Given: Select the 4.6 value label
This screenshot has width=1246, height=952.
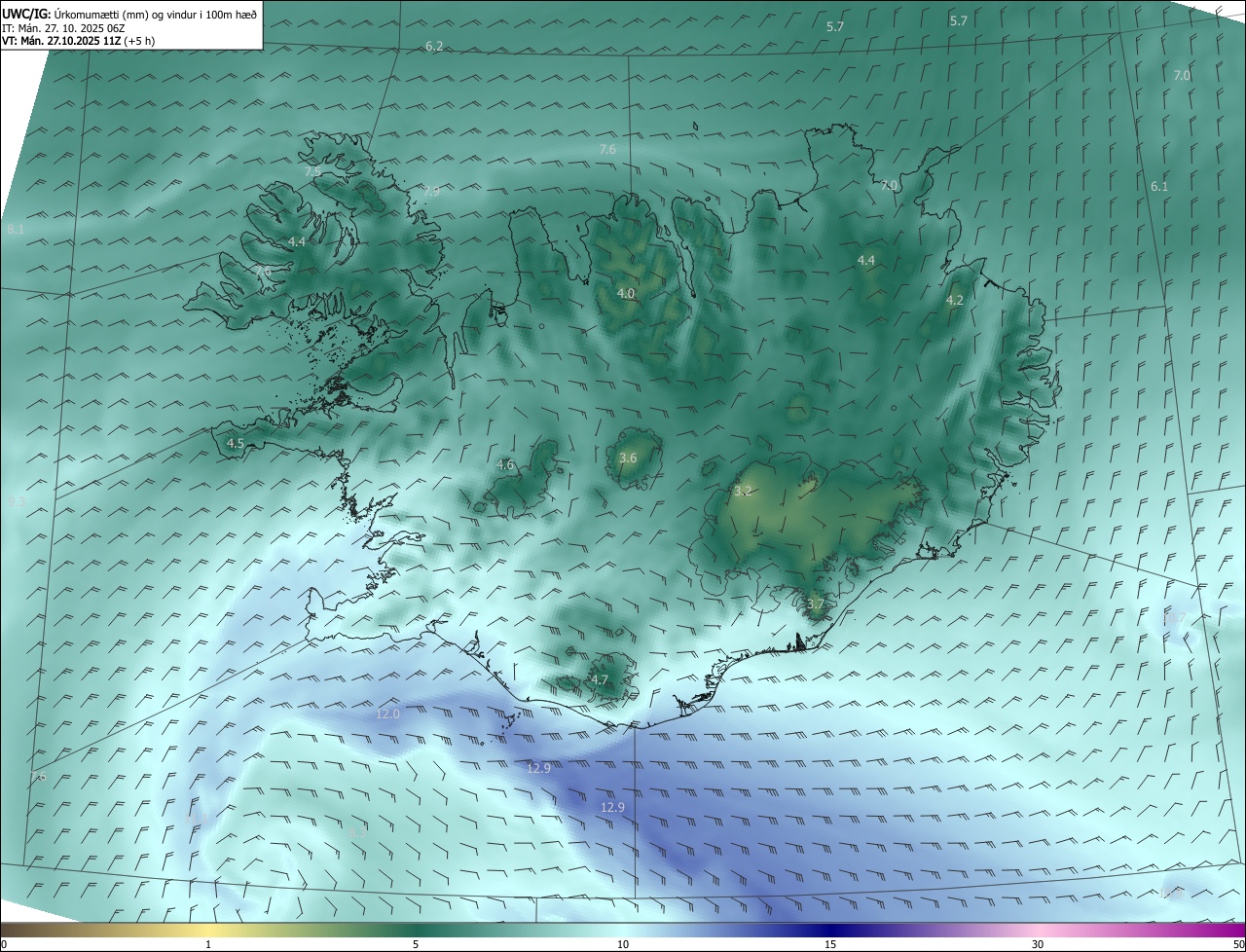Looking at the screenshot, I should click(x=505, y=464).
